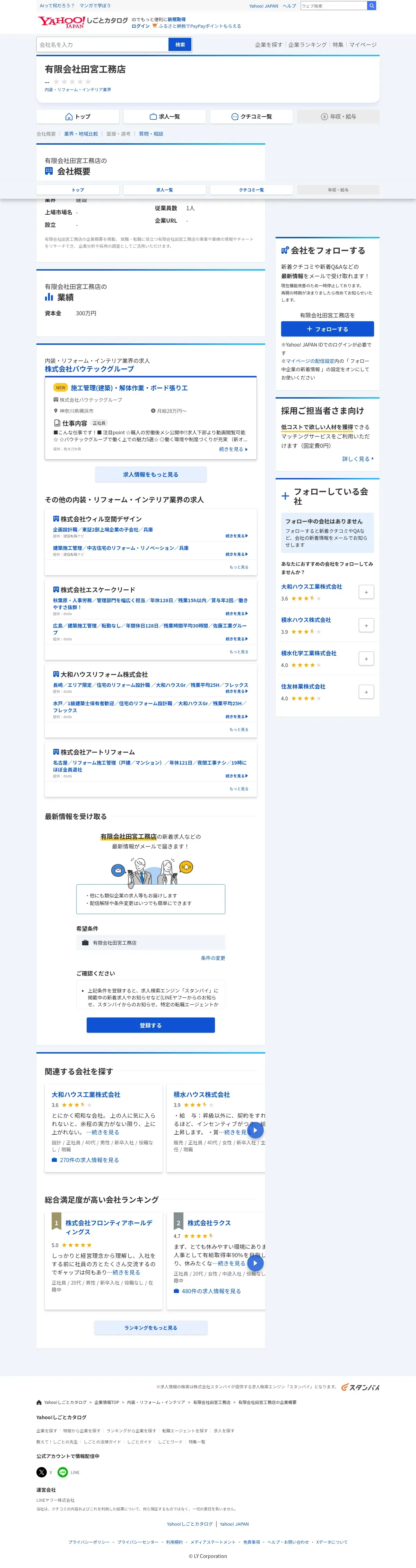Follow 大和ハウス工業株式会社 with its plus button
The width and height of the screenshot is (416, 1568).
click(366, 592)
